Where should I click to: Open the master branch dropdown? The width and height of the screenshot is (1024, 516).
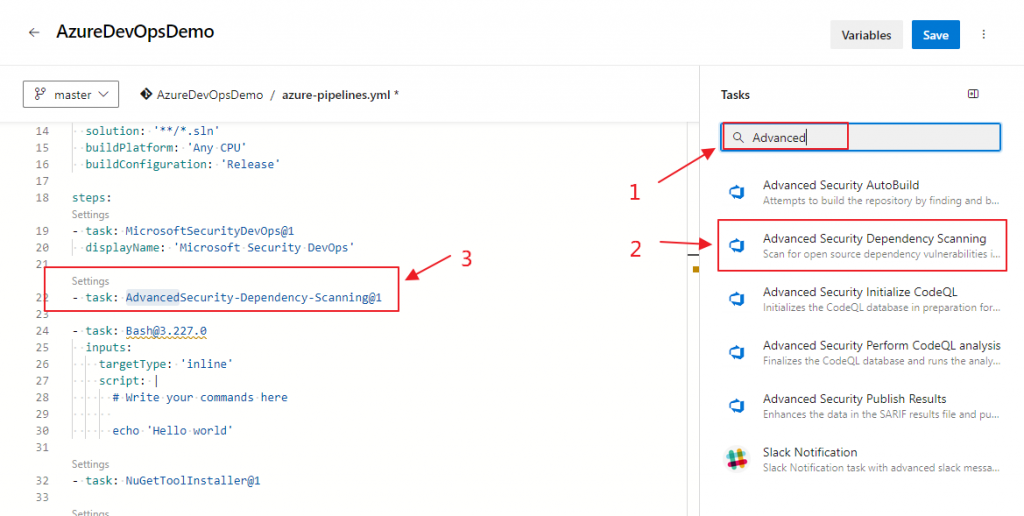[x=71, y=95]
